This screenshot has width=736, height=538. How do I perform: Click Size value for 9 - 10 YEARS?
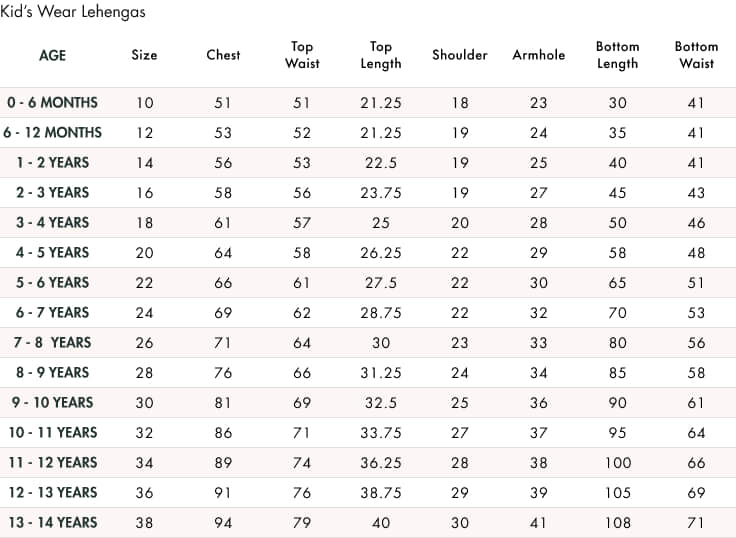pos(144,403)
